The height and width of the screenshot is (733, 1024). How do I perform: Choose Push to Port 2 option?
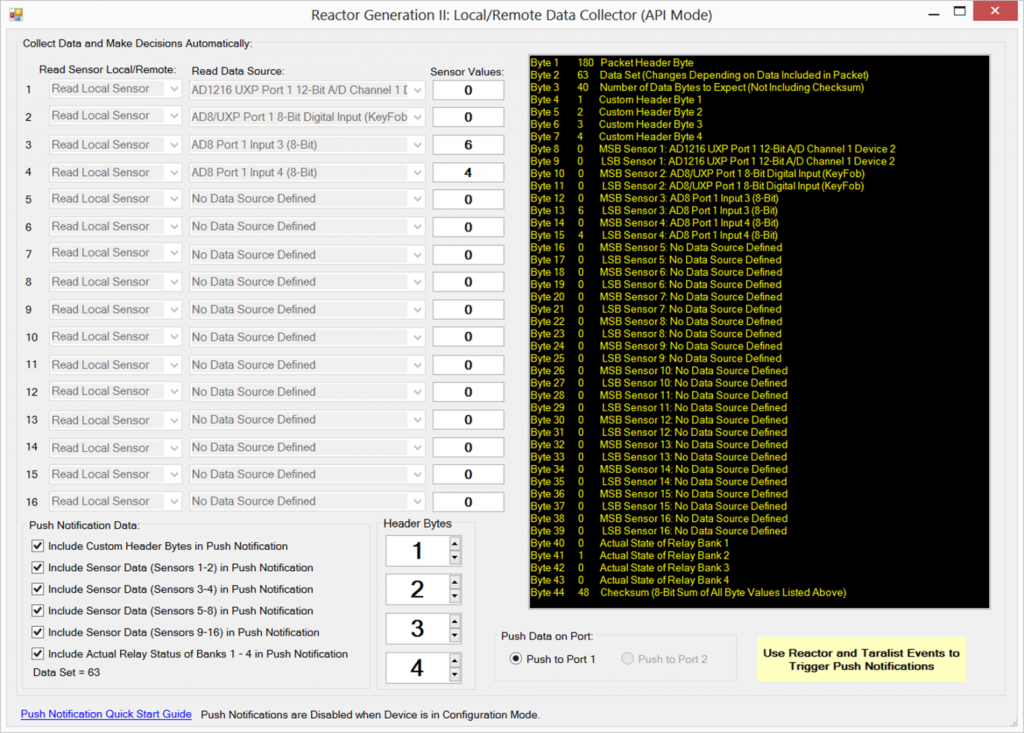(x=628, y=659)
